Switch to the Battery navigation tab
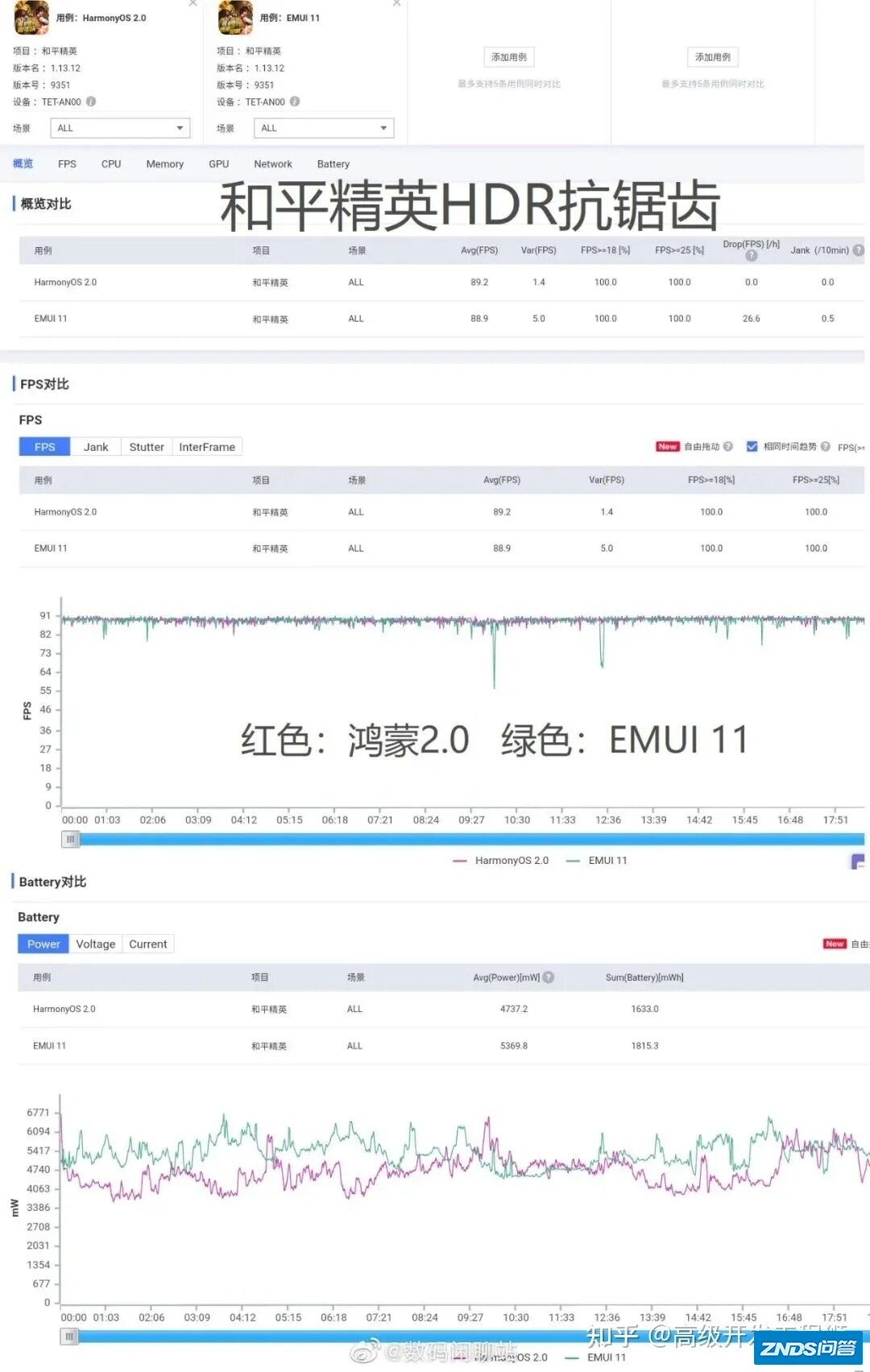Viewport: 870px width, 1372px height. click(x=333, y=163)
